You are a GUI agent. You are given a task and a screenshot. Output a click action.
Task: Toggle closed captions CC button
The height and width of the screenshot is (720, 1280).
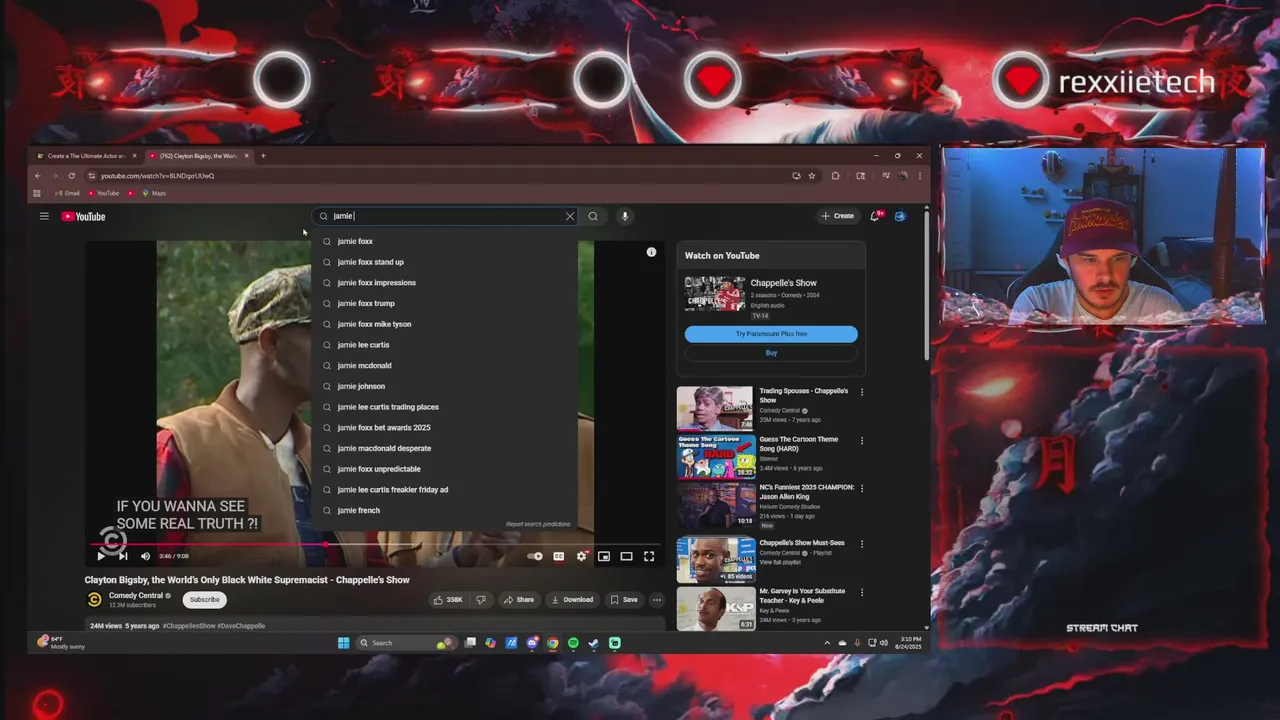pyautogui.click(x=559, y=556)
